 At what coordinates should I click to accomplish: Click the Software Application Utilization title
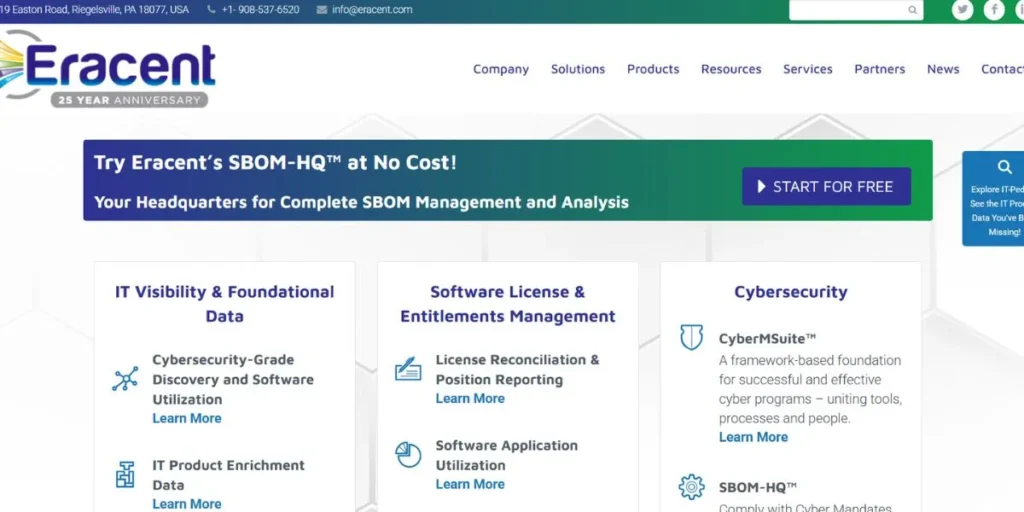(507, 455)
